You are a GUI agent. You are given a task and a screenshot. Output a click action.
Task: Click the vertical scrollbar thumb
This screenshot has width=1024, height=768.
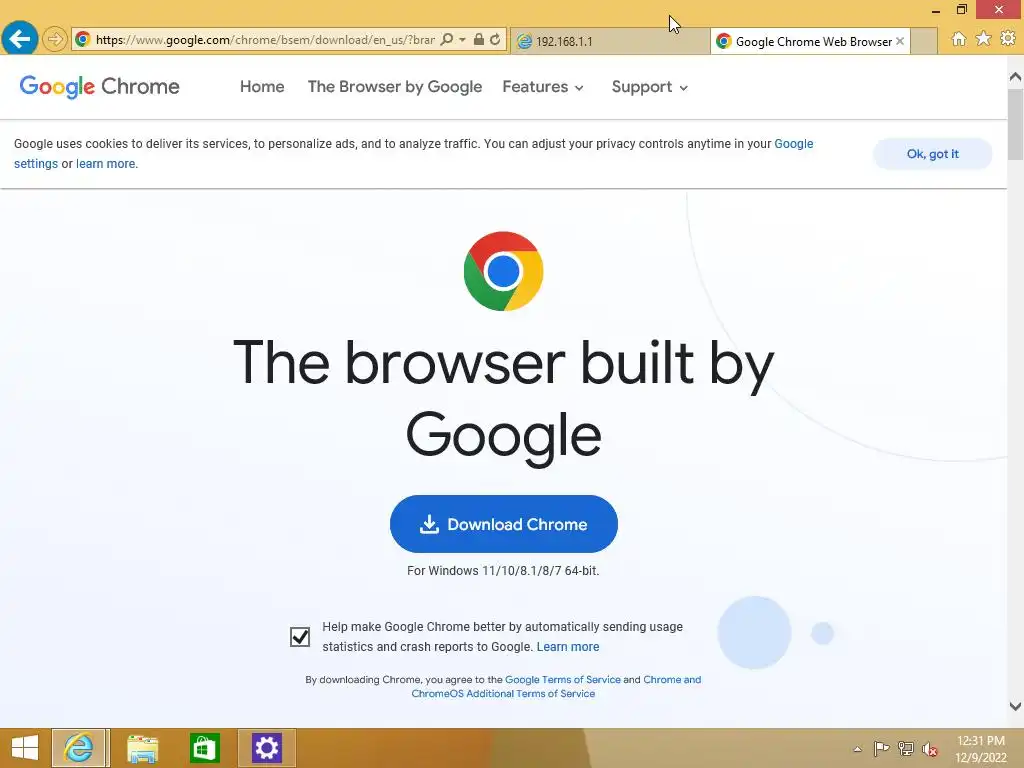pyautogui.click(x=1015, y=124)
